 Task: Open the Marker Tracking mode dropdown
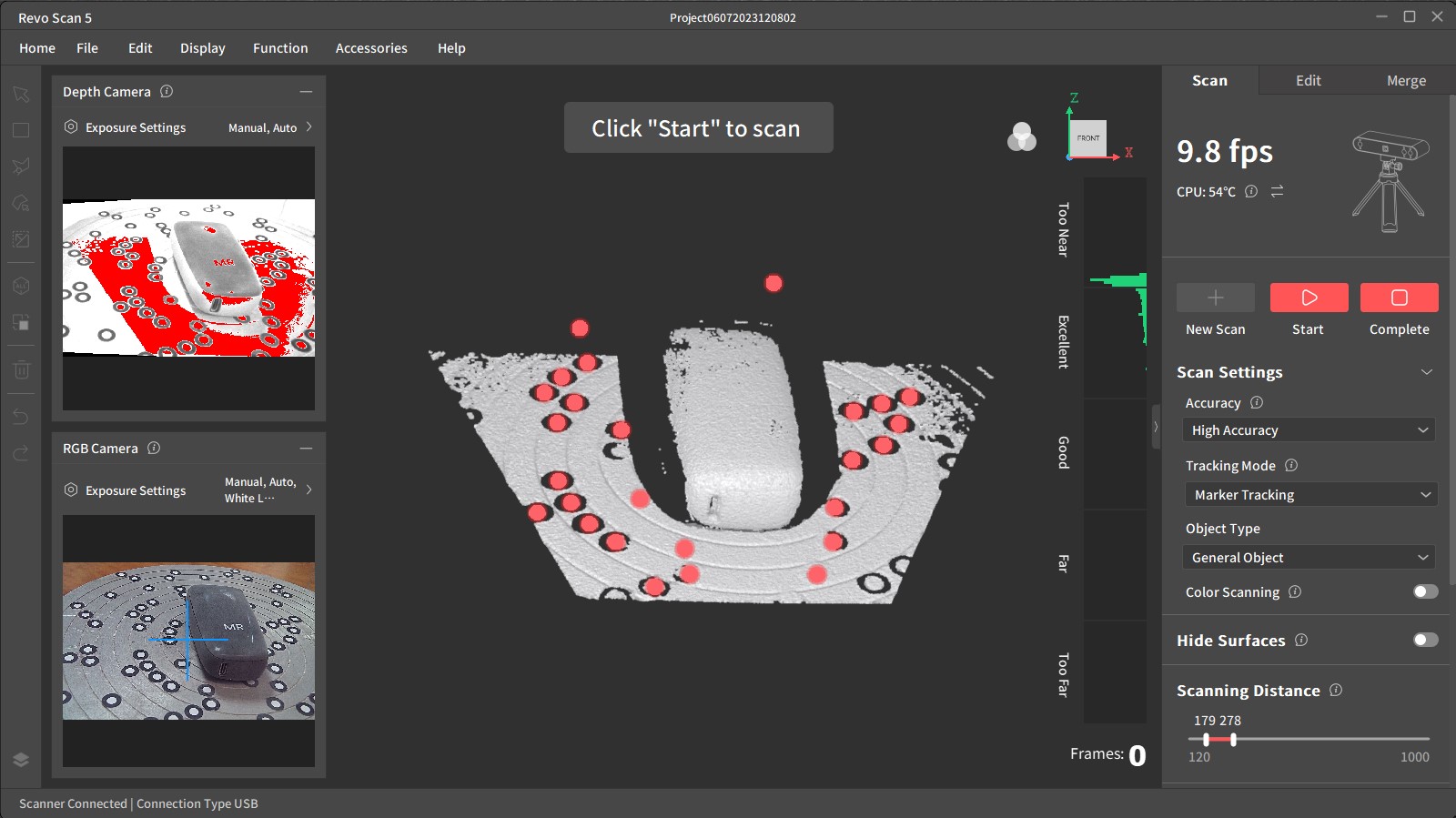(1309, 494)
